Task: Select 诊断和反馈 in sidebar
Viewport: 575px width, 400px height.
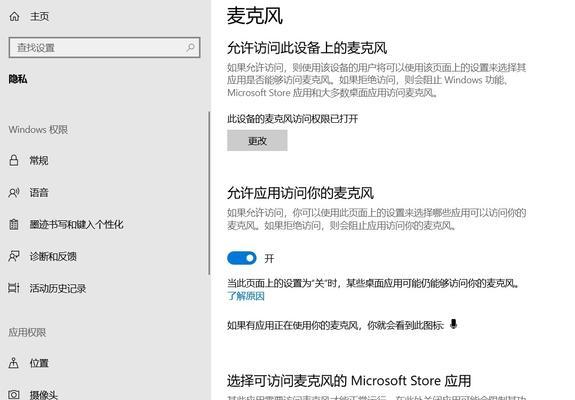Action: (x=53, y=256)
